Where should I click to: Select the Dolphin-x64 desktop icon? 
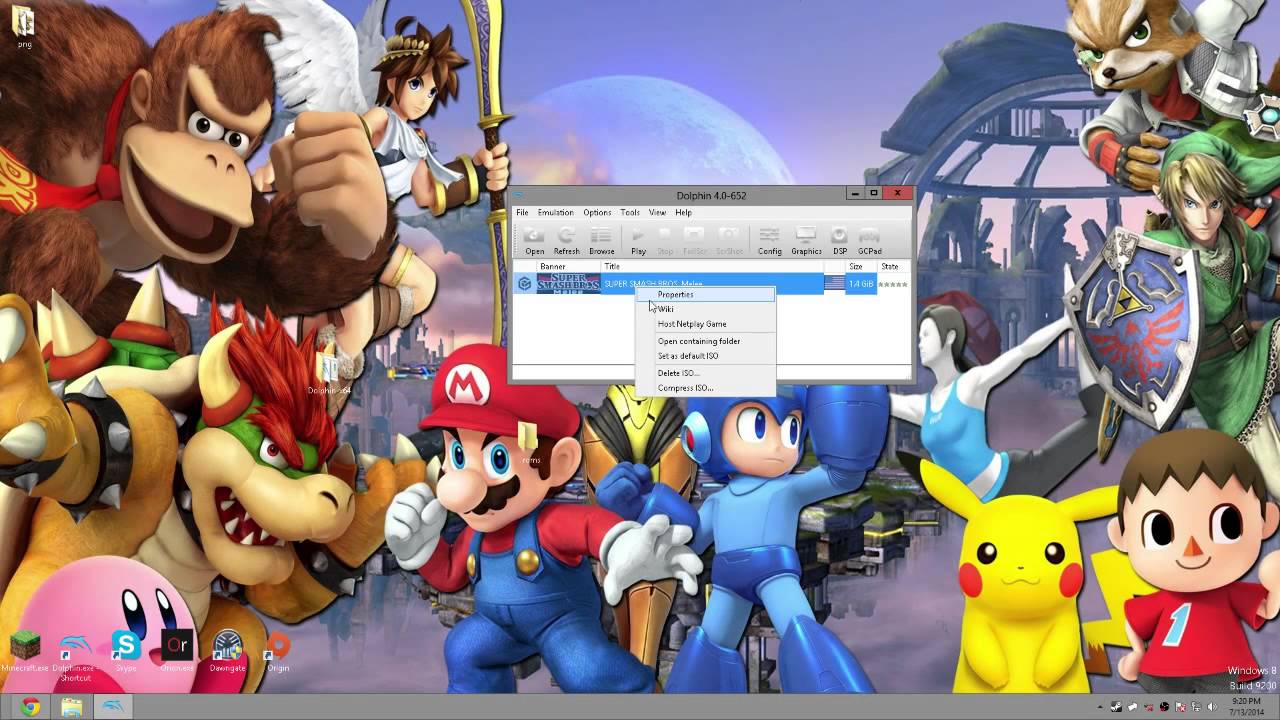[x=329, y=372]
